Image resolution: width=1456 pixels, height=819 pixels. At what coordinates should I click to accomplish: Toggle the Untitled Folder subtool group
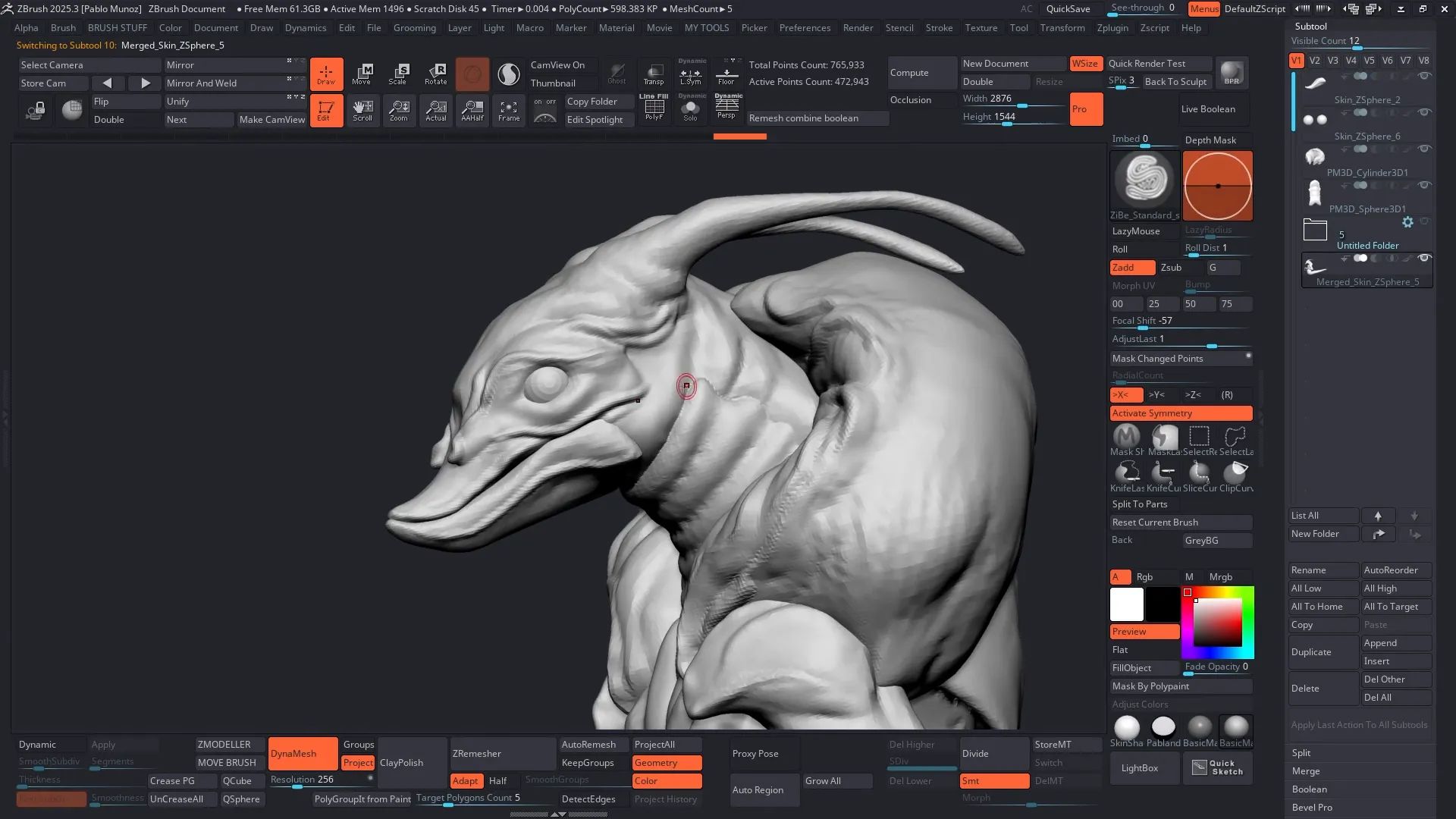click(1316, 231)
